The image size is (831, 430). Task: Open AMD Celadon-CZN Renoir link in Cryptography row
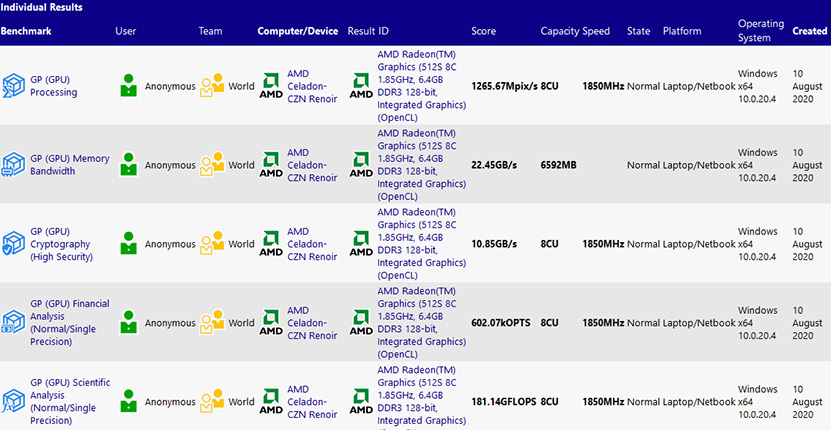[312, 244]
